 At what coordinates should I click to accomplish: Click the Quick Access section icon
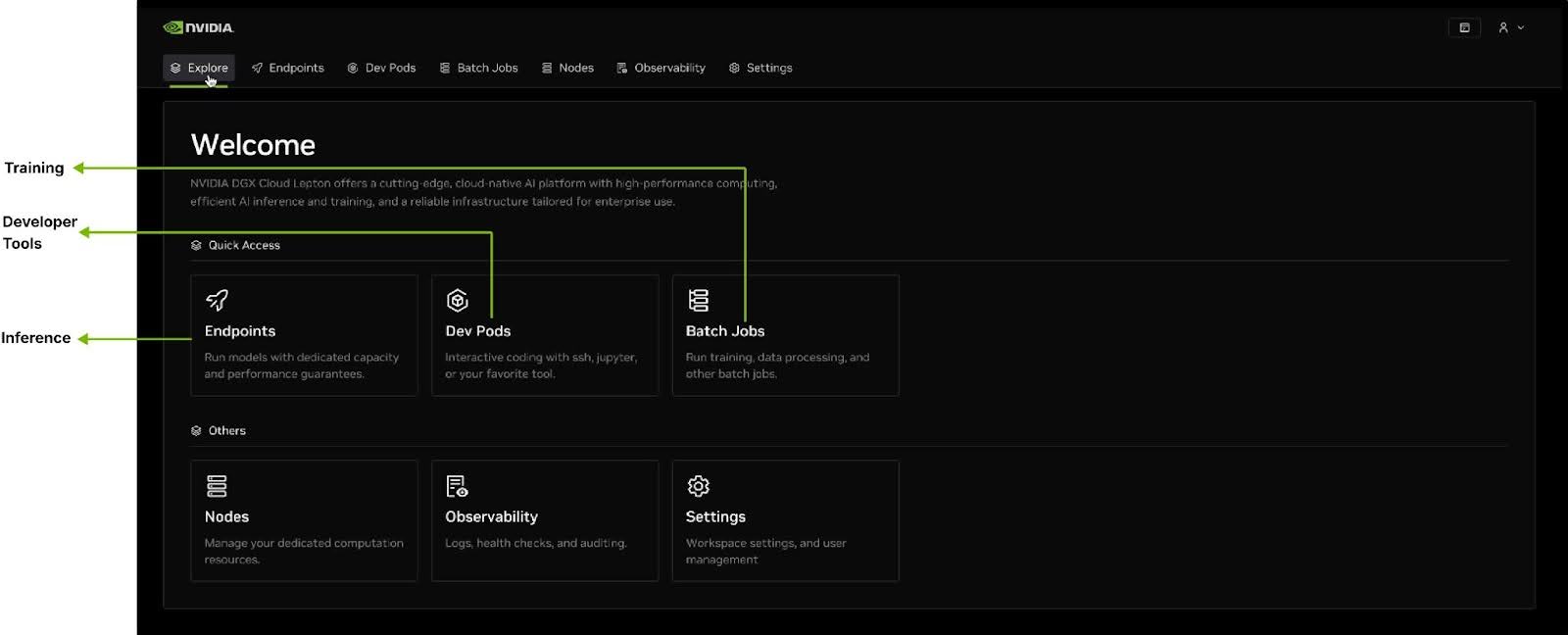point(196,245)
